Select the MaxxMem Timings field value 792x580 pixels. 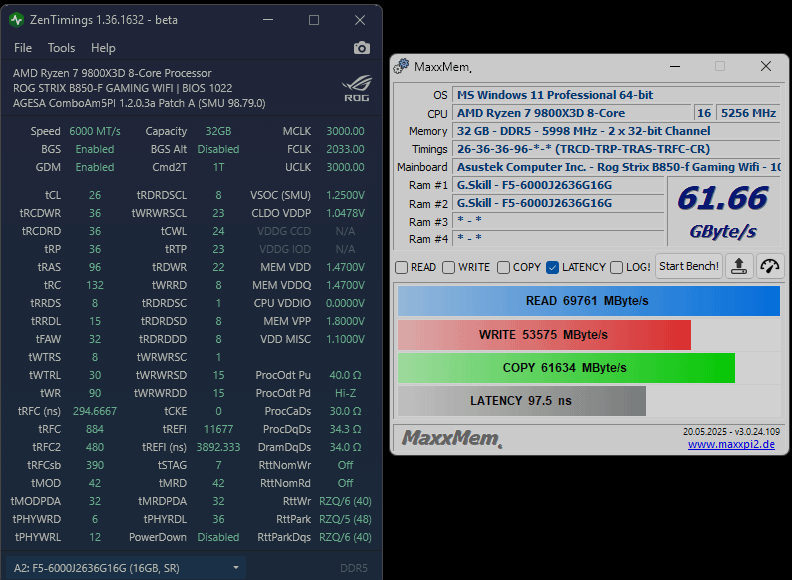coord(616,149)
